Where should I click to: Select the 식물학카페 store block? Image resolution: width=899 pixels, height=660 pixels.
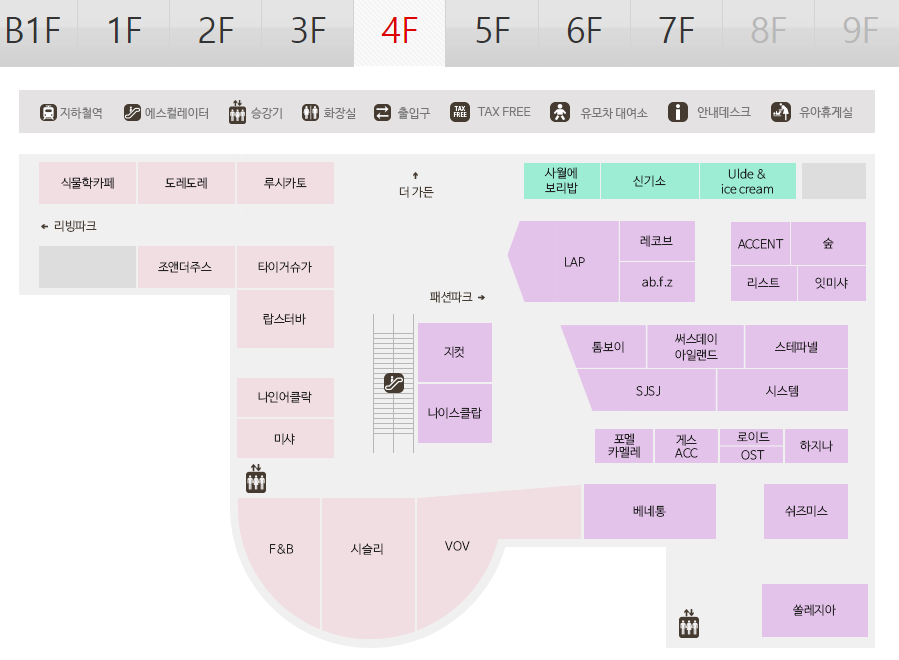[x=88, y=183]
